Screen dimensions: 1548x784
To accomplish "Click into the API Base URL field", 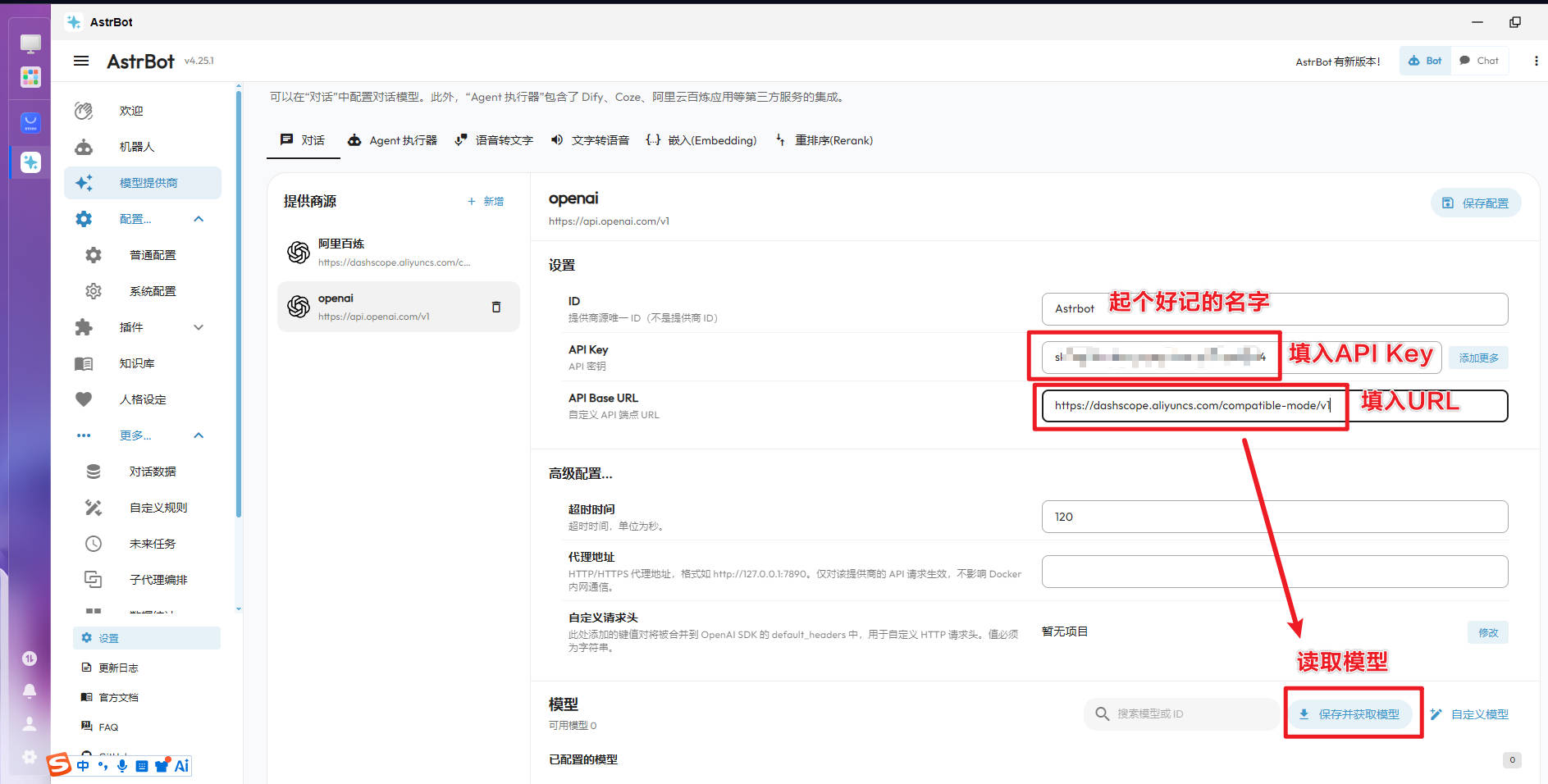I will coord(1275,405).
